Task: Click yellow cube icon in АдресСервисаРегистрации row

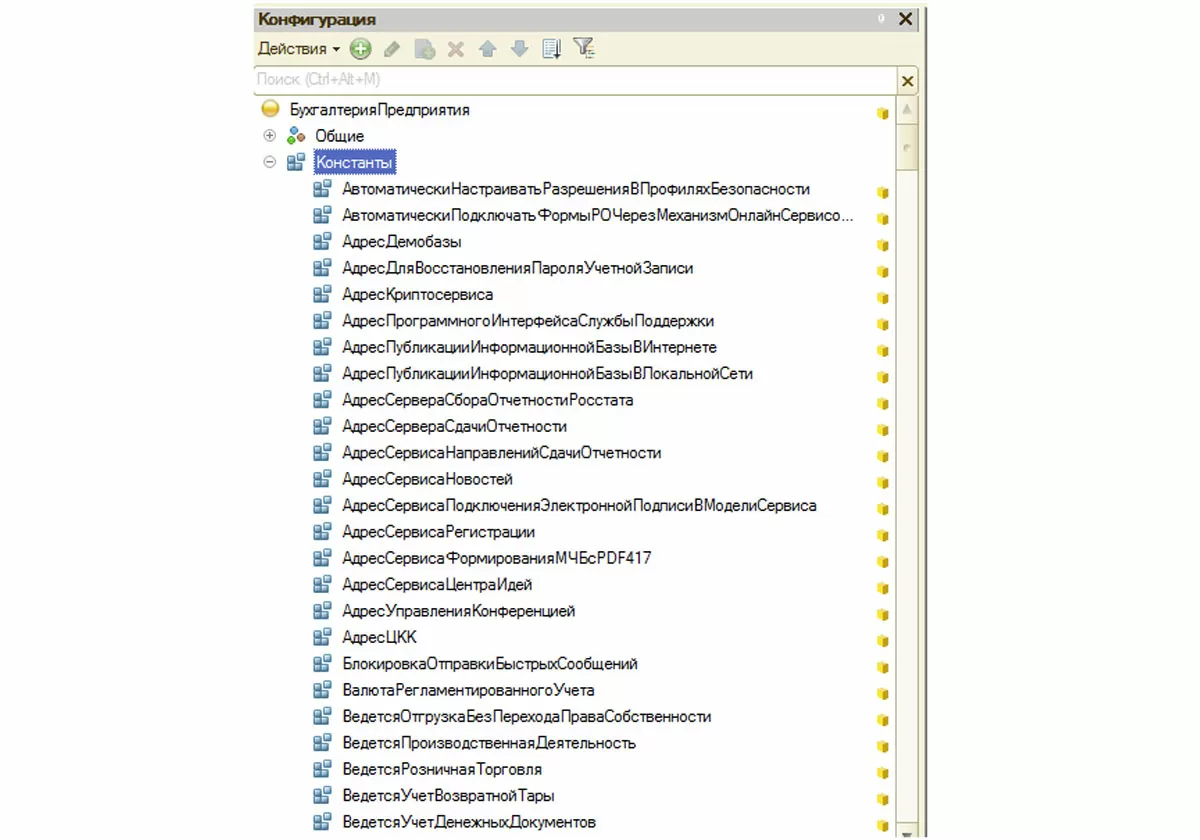Action: pos(882,535)
